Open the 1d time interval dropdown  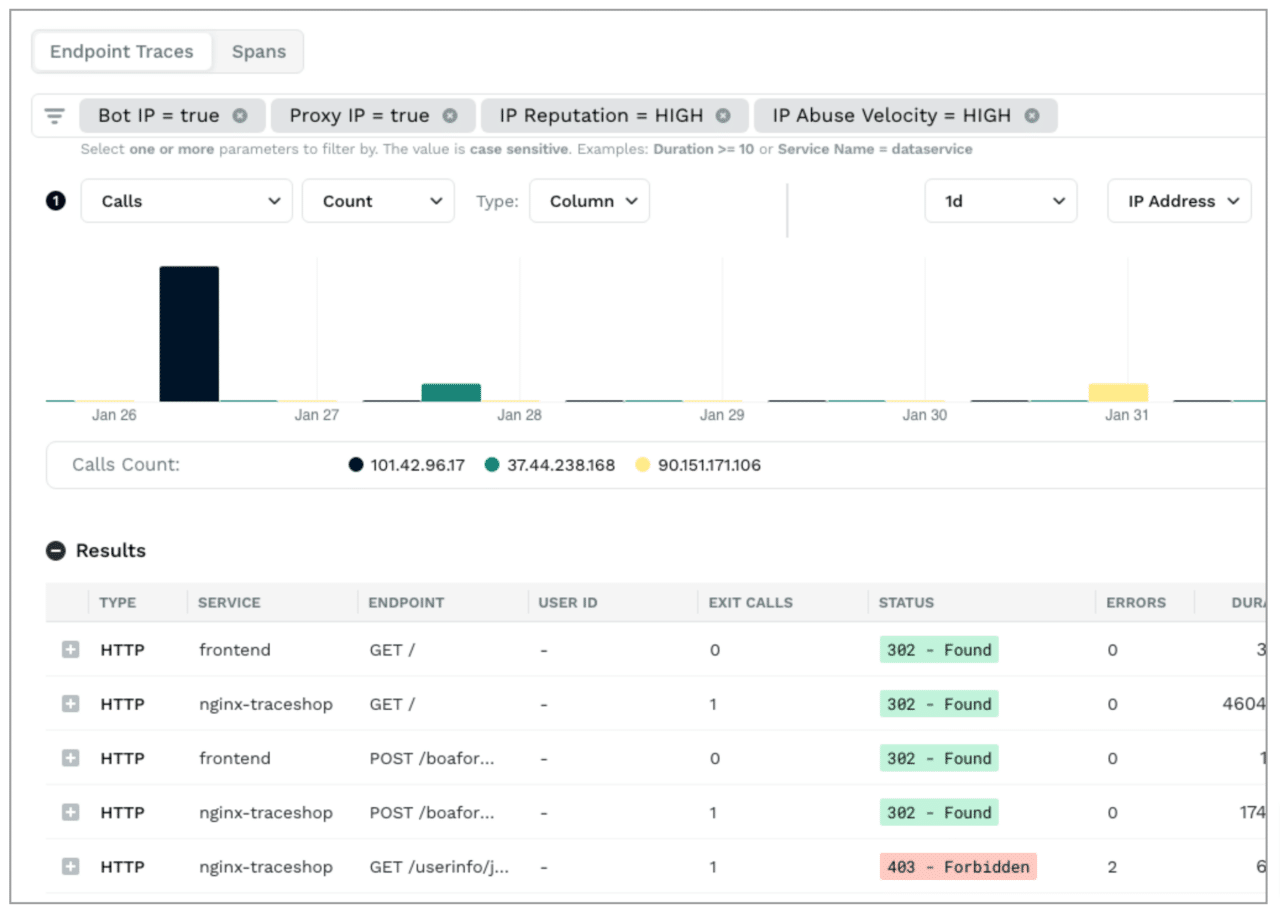pyautogui.click(x=1000, y=201)
